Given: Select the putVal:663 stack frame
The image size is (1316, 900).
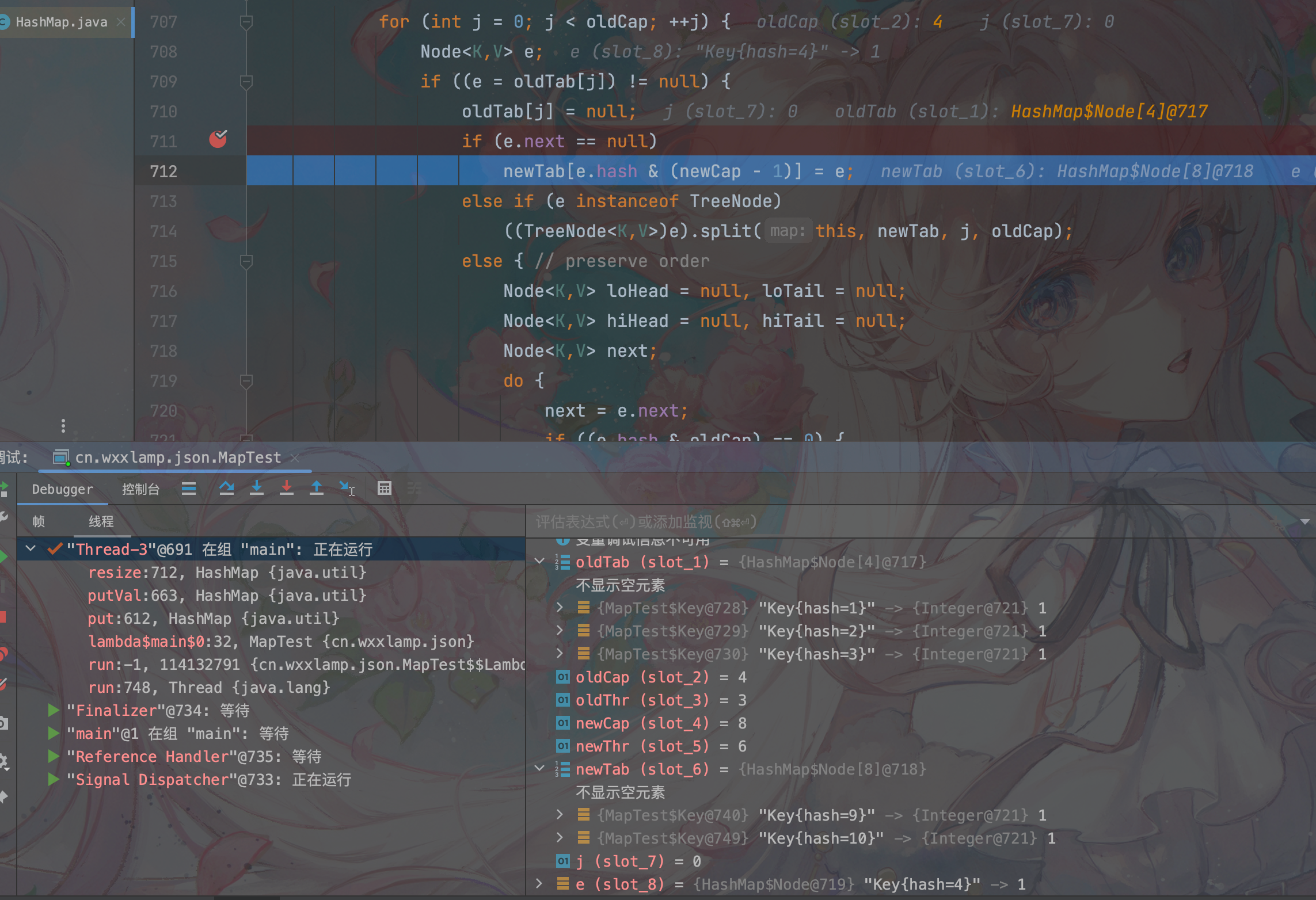Looking at the screenshot, I should pyautogui.click(x=227, y=596).
